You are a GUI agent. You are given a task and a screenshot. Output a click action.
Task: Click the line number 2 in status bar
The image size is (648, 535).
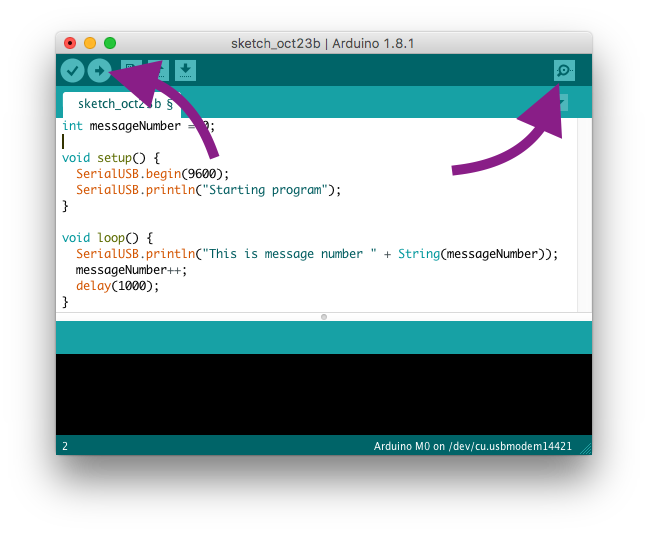tap(65, 446)
